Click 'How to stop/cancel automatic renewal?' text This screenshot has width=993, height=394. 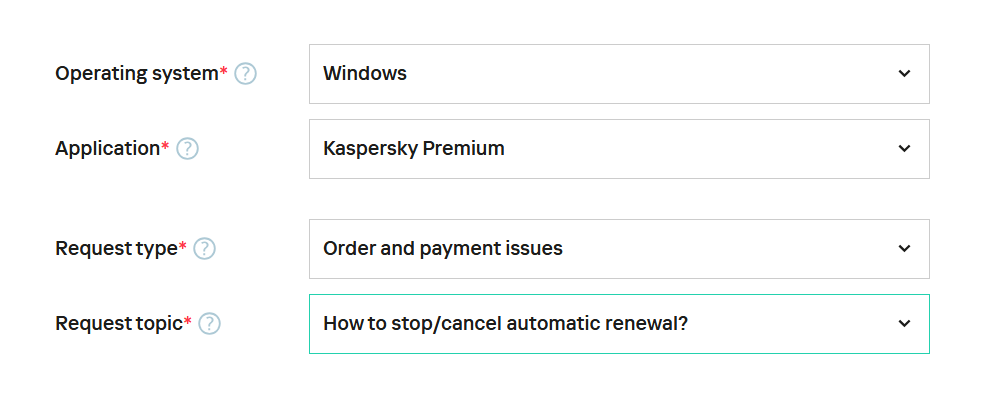pos(505,324)
